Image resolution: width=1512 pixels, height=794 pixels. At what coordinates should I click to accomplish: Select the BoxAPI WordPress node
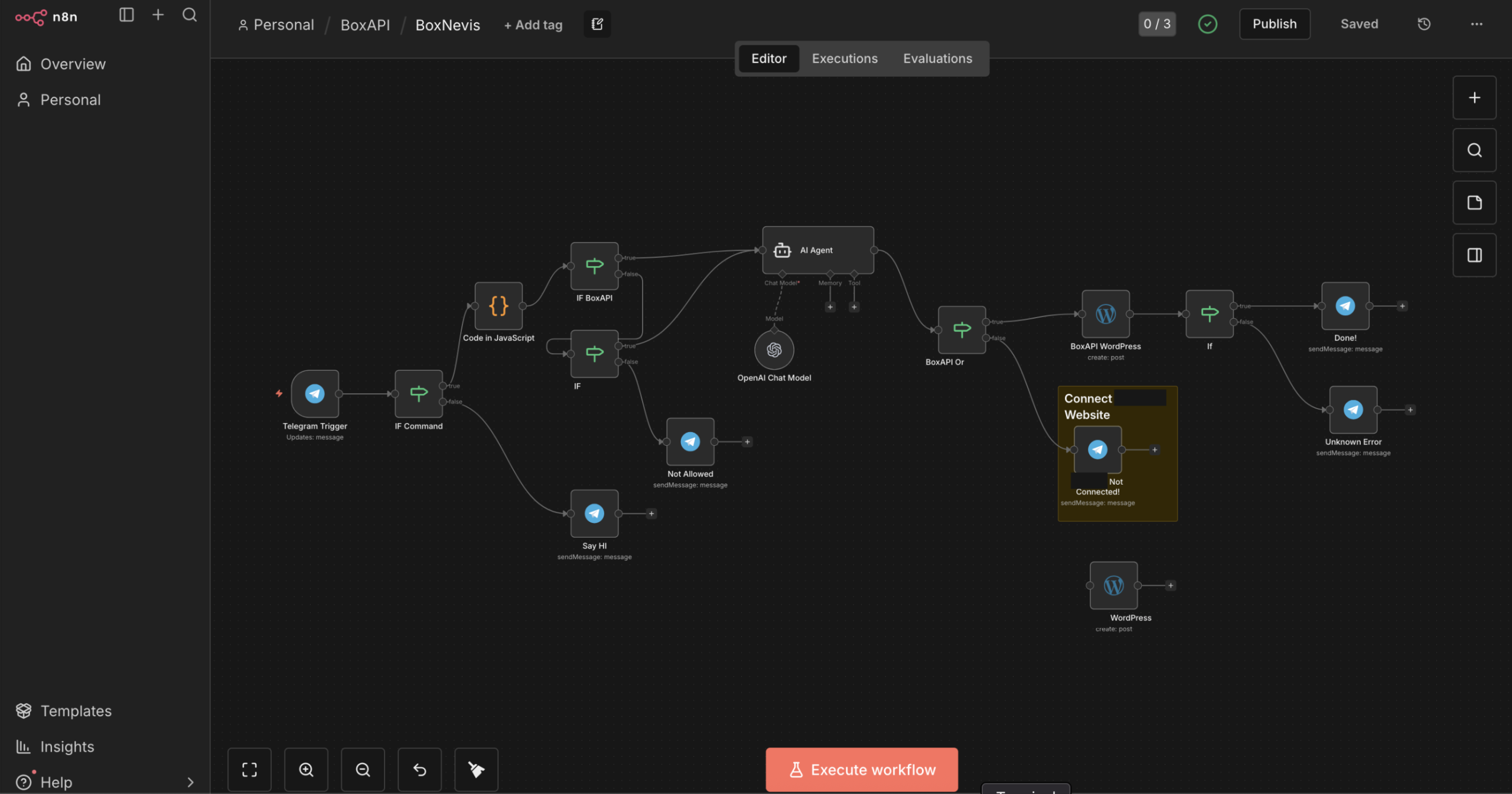pyautogui.click(x=1106, y=314)
